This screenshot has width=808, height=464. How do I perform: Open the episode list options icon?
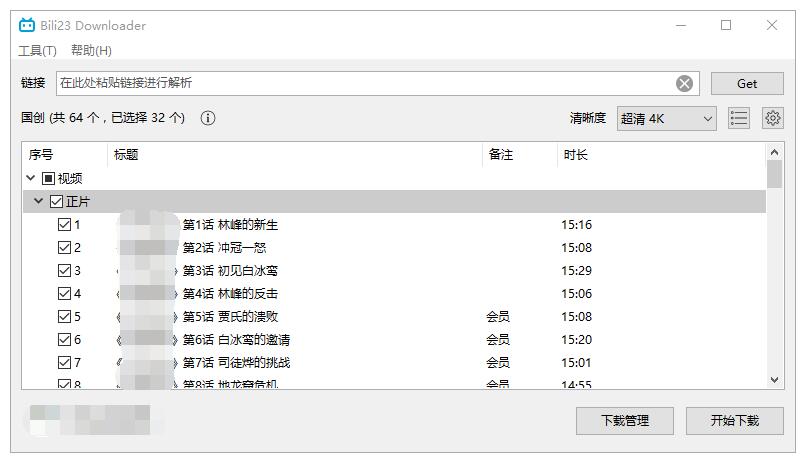pyautogui.click(x=739, y=118)
